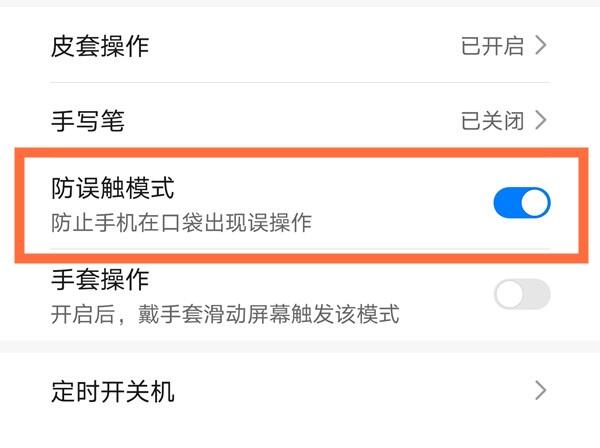Expand 手写笔 settings via its chevron
The width and height of the screenshot is (600, 448).
(541, 122)
